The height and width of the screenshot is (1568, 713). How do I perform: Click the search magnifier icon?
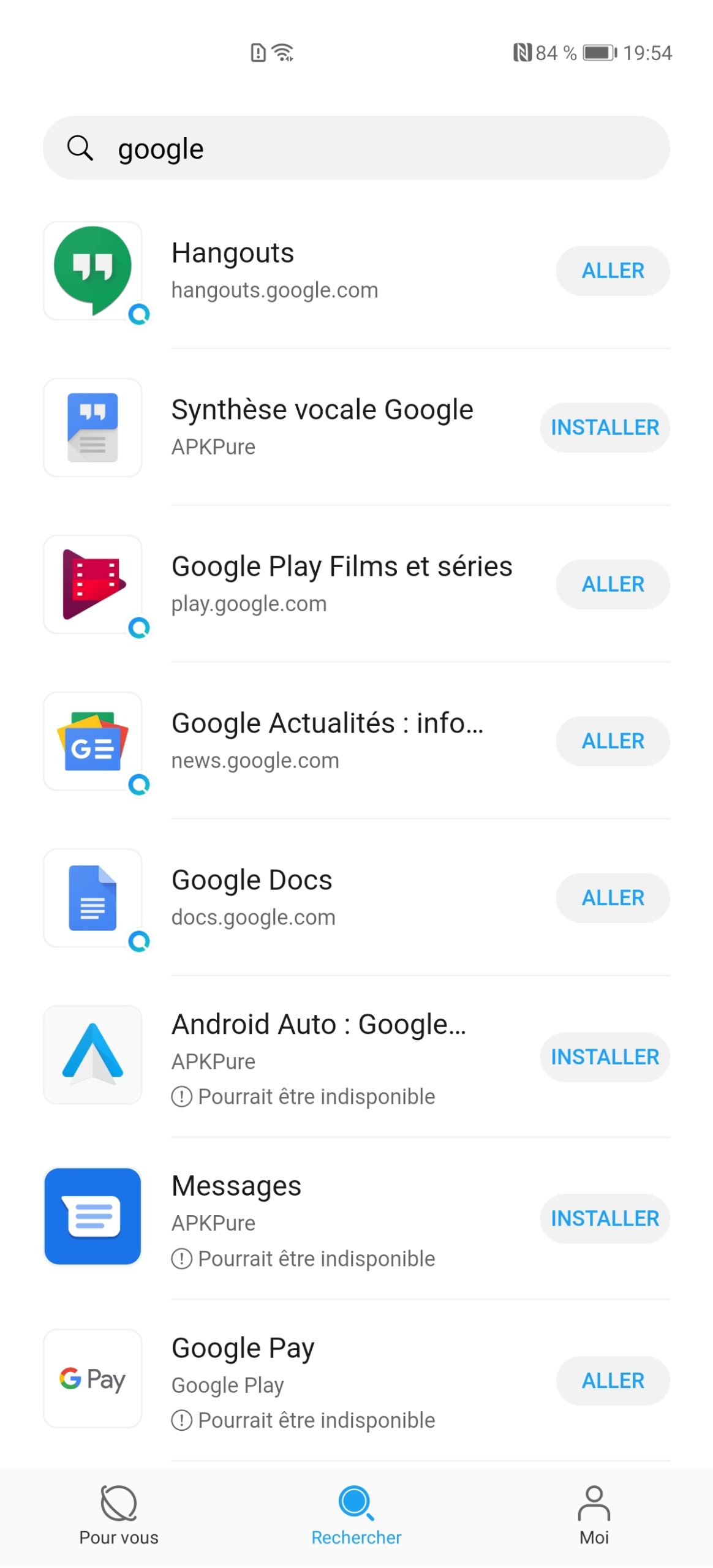click(80, 148)
